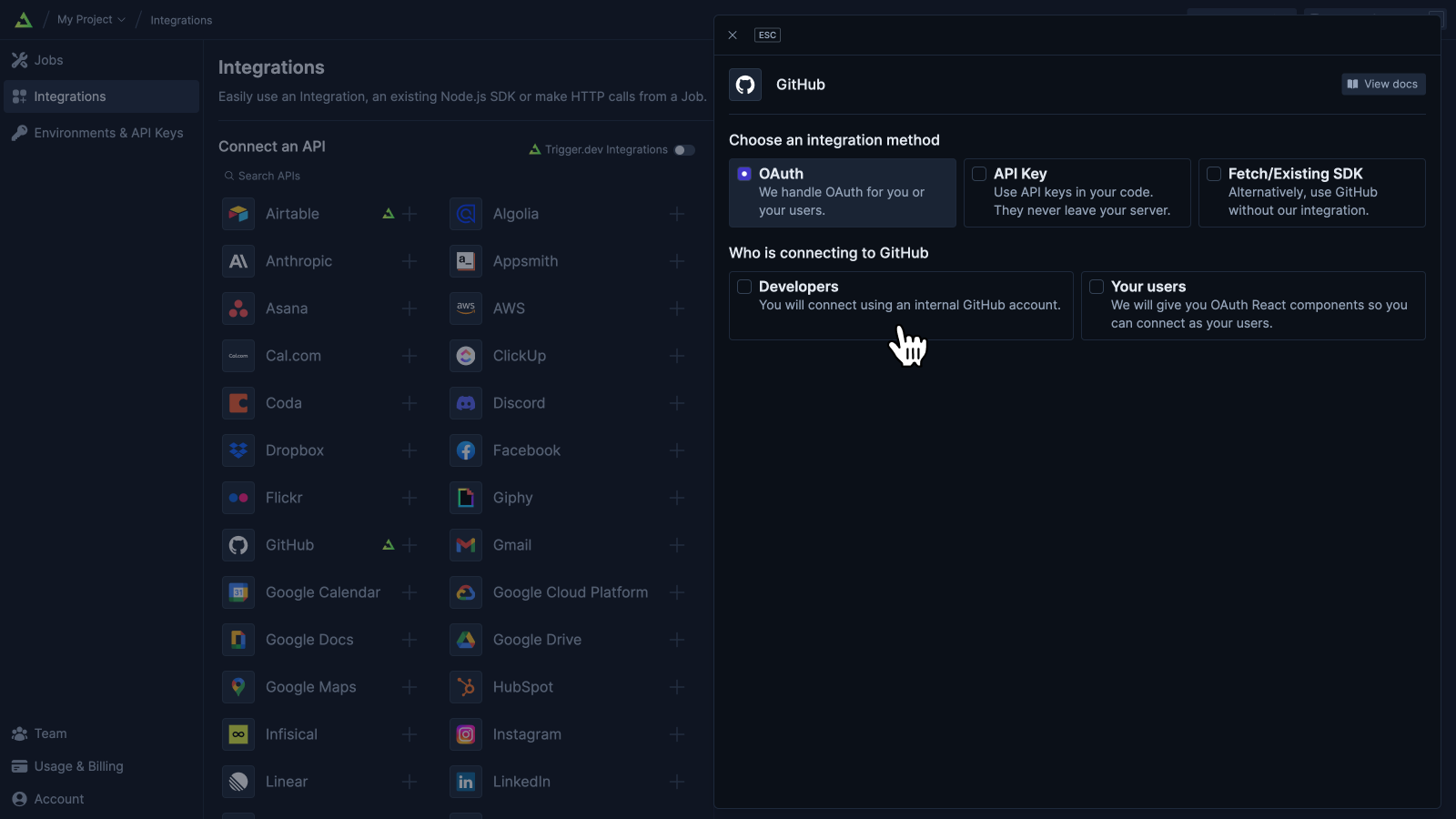Click the Facebook logo icon
This screenshot has height=819, width=1456.
pyautogui.click(x=466, y=450)
